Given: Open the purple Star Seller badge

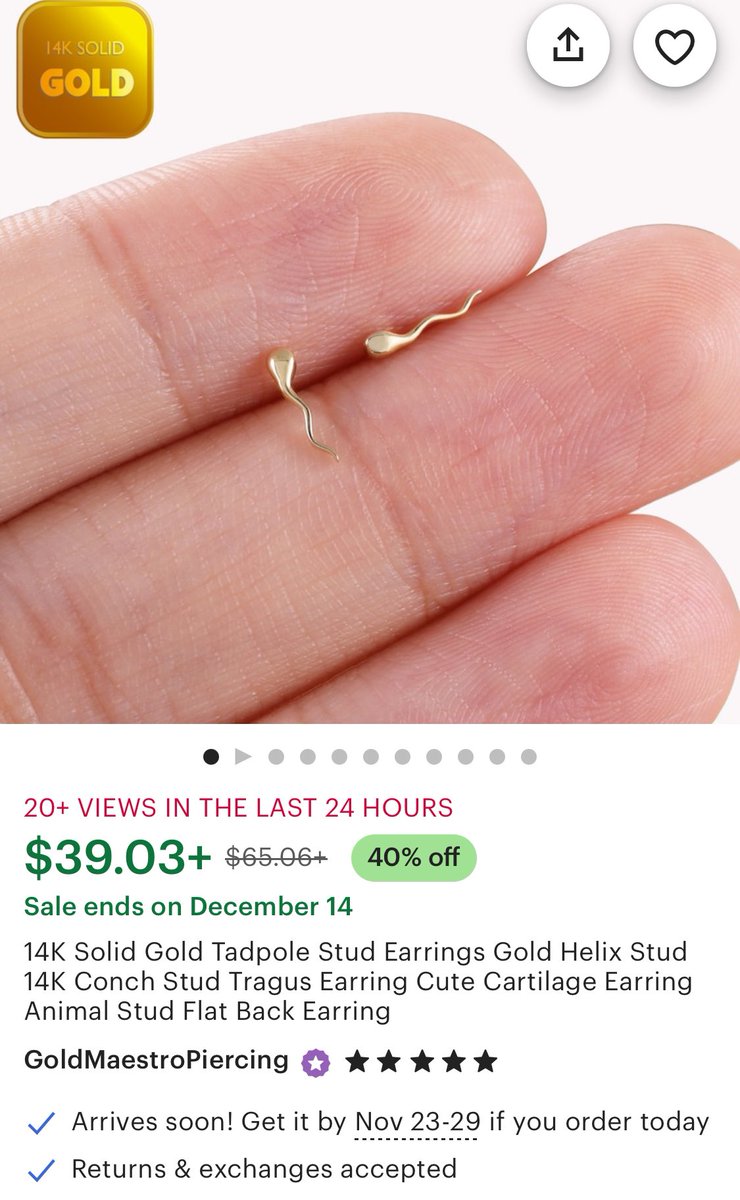Looking at the screenshot, I should pos(316,1061).
